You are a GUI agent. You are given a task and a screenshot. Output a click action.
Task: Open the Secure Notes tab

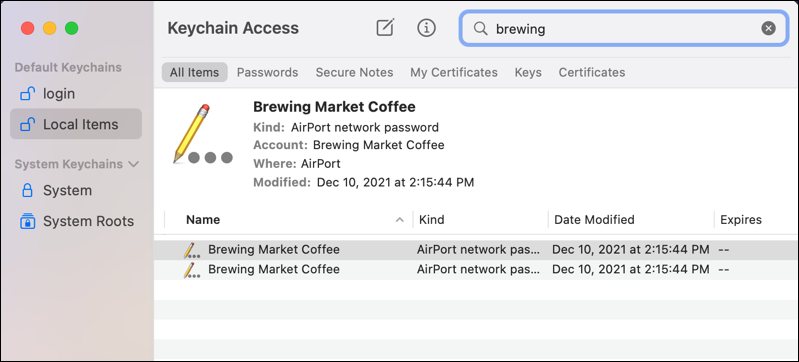[x=354, y=72]
